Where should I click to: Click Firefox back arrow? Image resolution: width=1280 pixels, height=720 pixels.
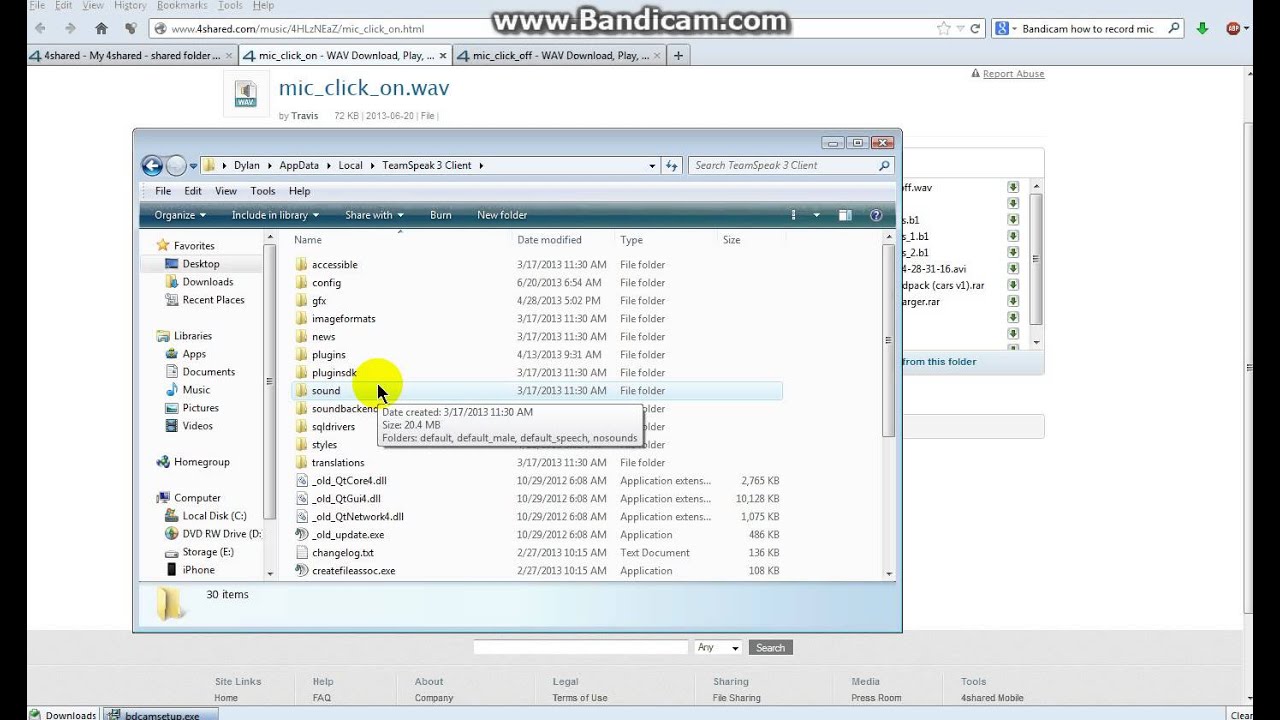pyautogui.click(x=39, y=28)
